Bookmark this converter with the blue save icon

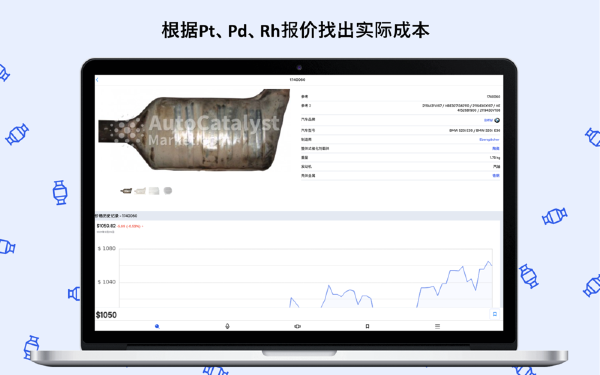[x=495, y=314]
